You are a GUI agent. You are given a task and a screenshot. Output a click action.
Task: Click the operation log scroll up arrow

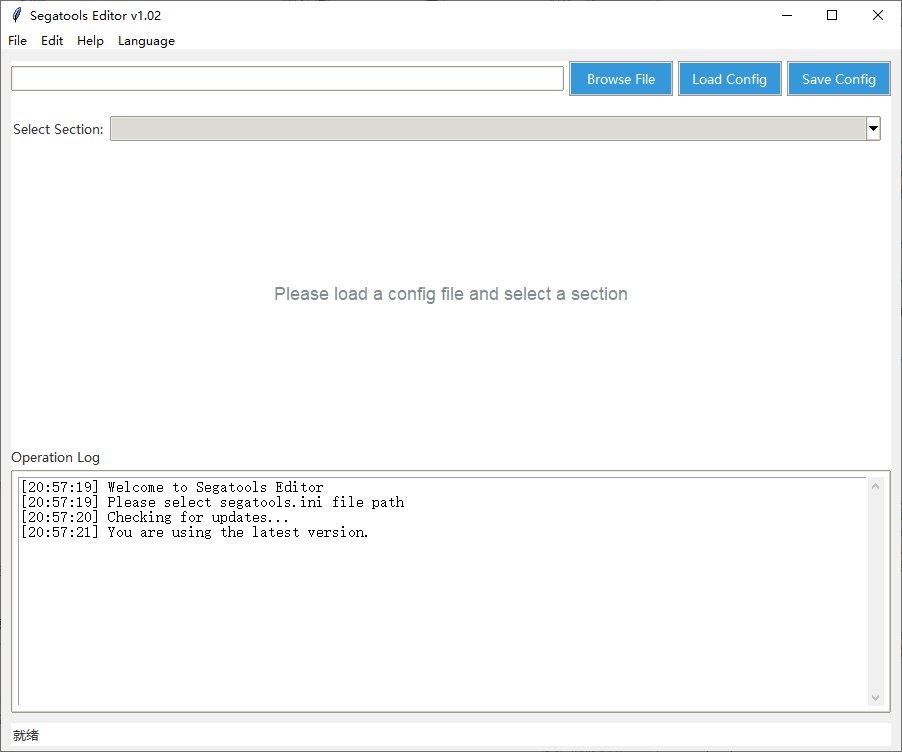[x=875, y=486]
